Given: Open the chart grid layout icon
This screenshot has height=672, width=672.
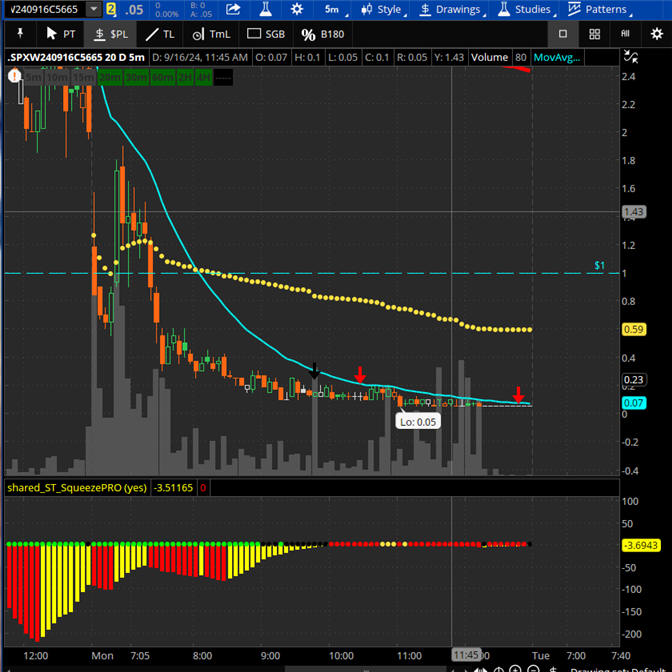Looking at the screenshot, I should click(x=594, y=34).
